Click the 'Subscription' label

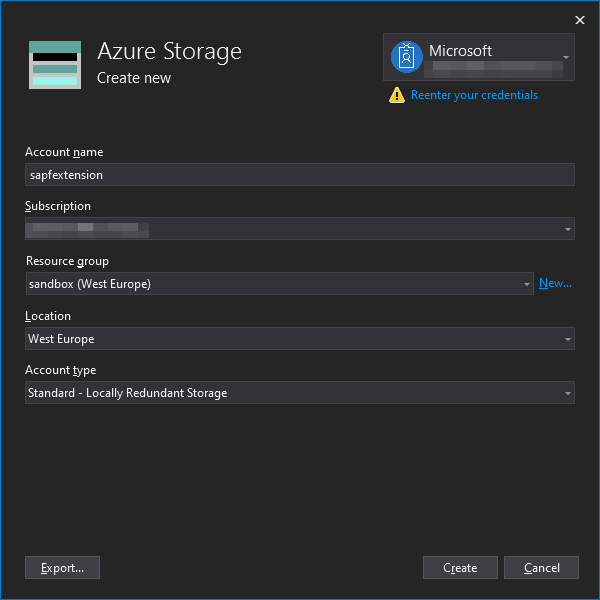(58, 206)
